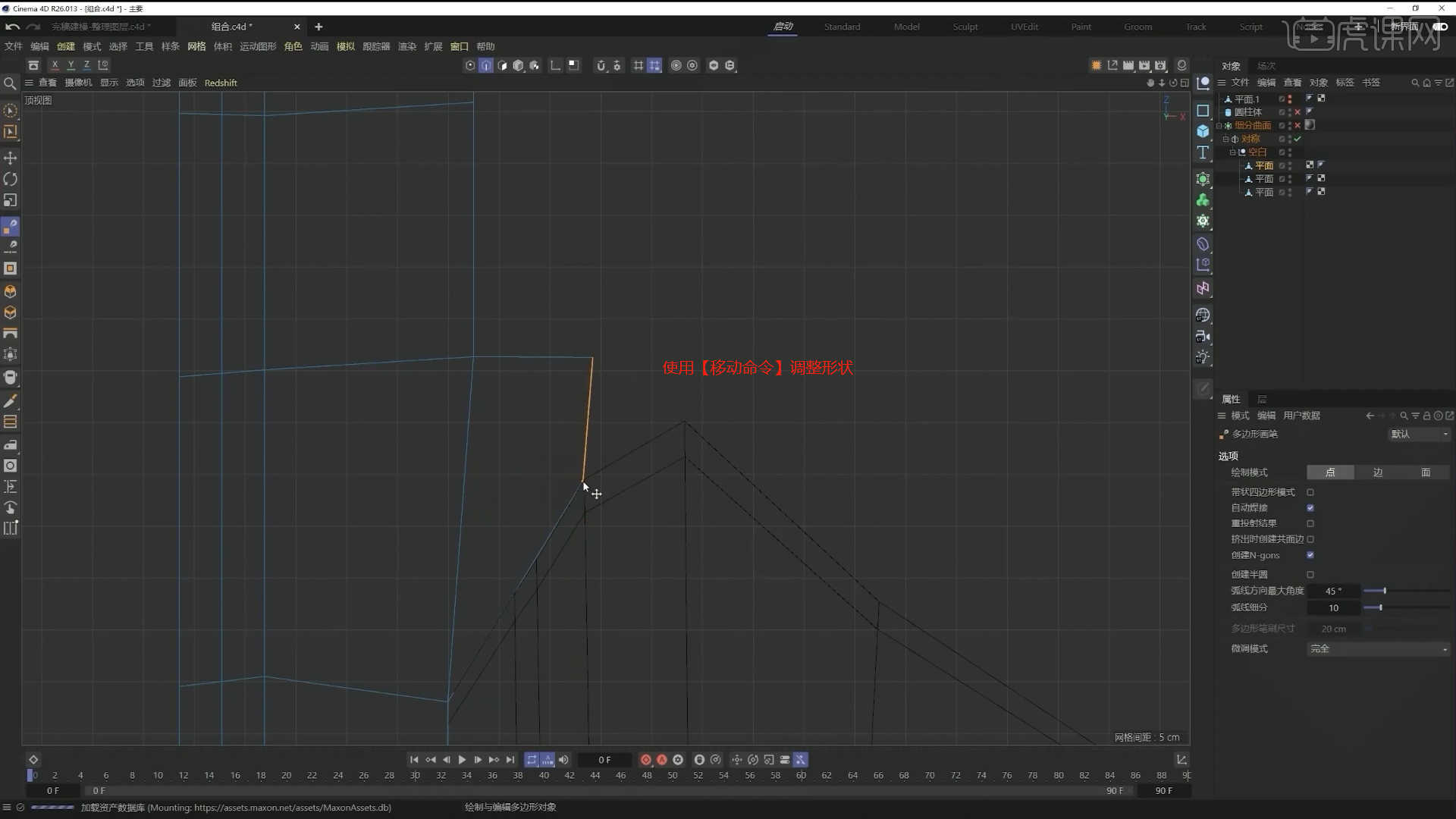Click the Record Active Objects button
Screen dimensions: 1456x819
(646, 760)
